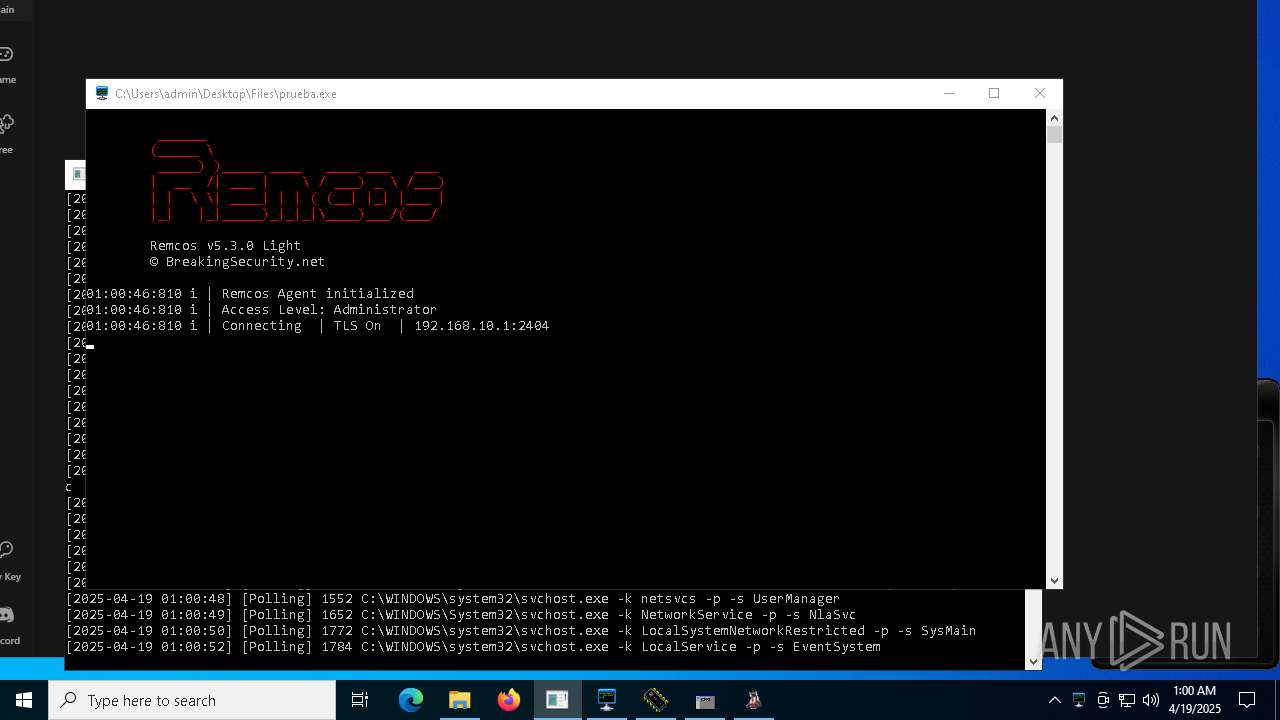Click the '192.168.10.1:2404' address
The height and width of the screenshot is (720, 1280).
click(x=481, y=325)
